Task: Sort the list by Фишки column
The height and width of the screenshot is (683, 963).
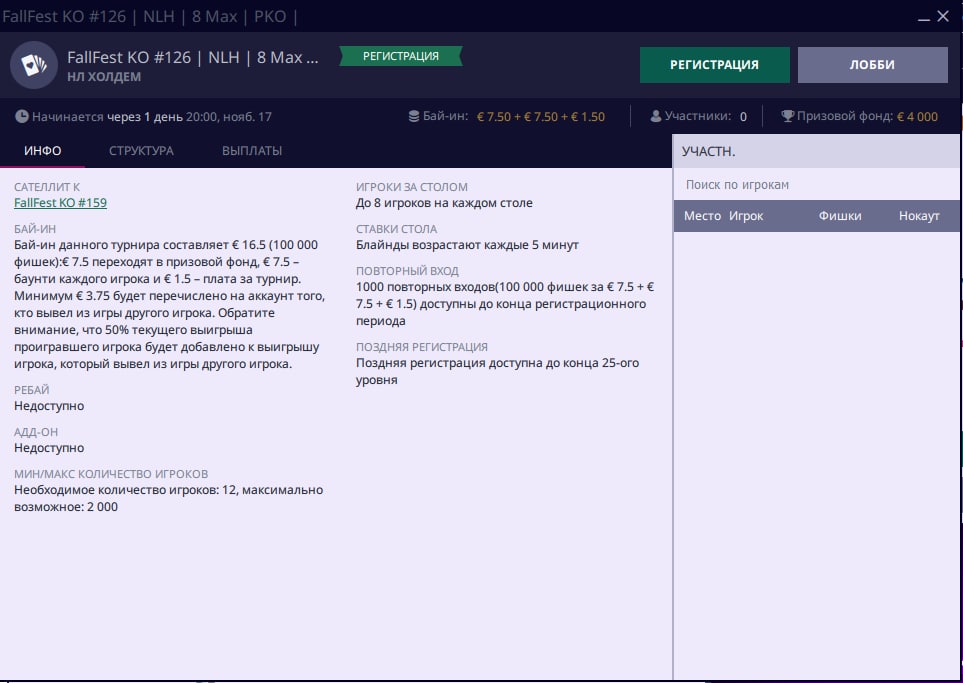Action: (840, 216)
